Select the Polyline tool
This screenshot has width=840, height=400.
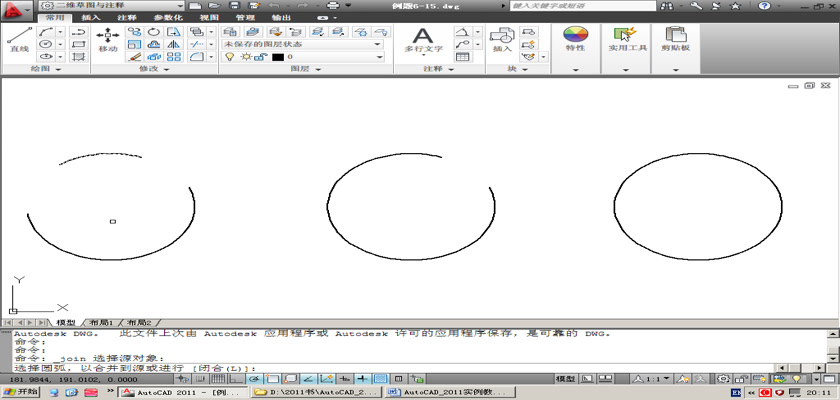point(78,32)
